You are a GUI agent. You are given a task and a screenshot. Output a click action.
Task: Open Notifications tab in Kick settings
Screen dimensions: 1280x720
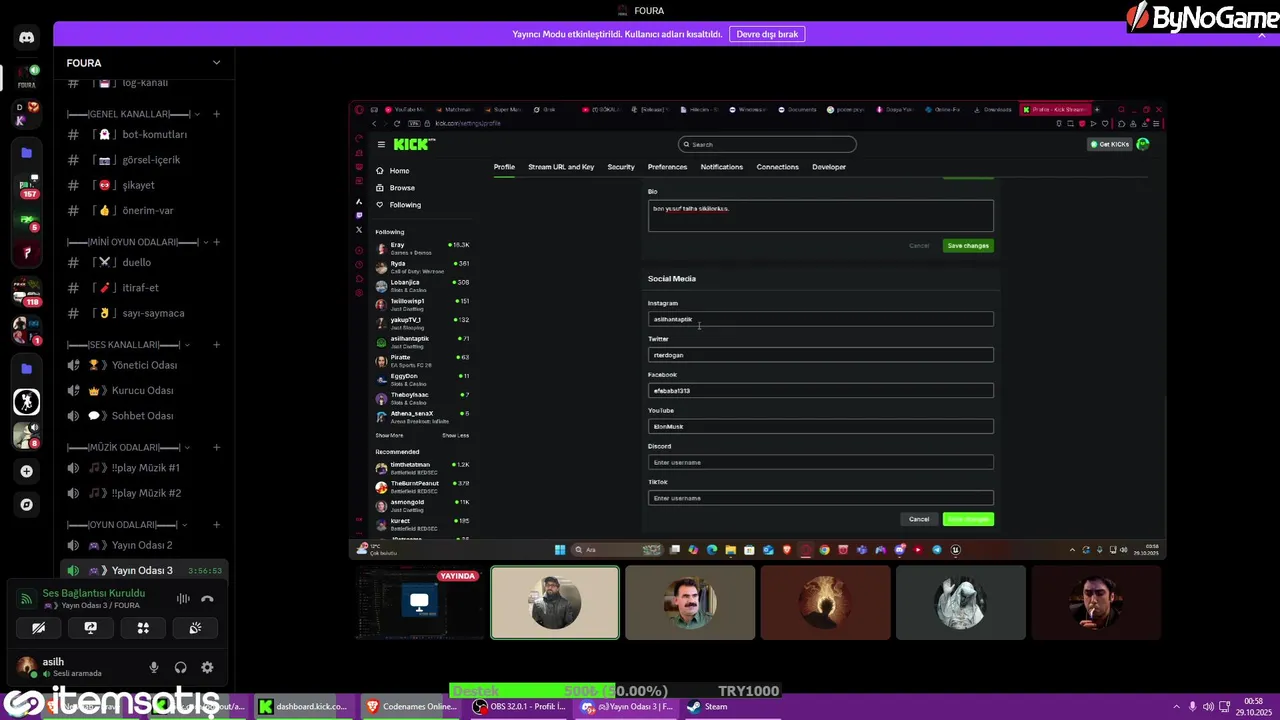[x=722, y=167]
